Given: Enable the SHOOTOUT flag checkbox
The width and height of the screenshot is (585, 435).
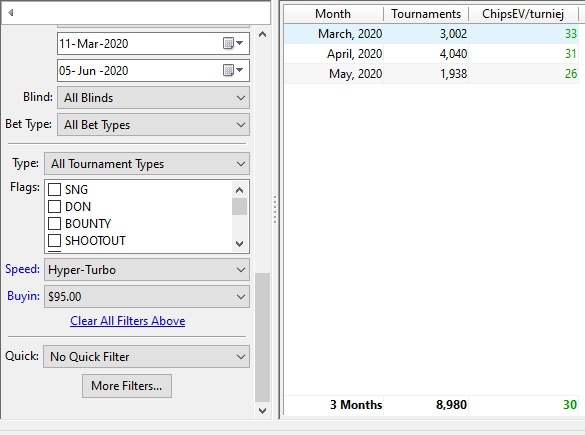Looking at the screenshot, I should point(54,241).
